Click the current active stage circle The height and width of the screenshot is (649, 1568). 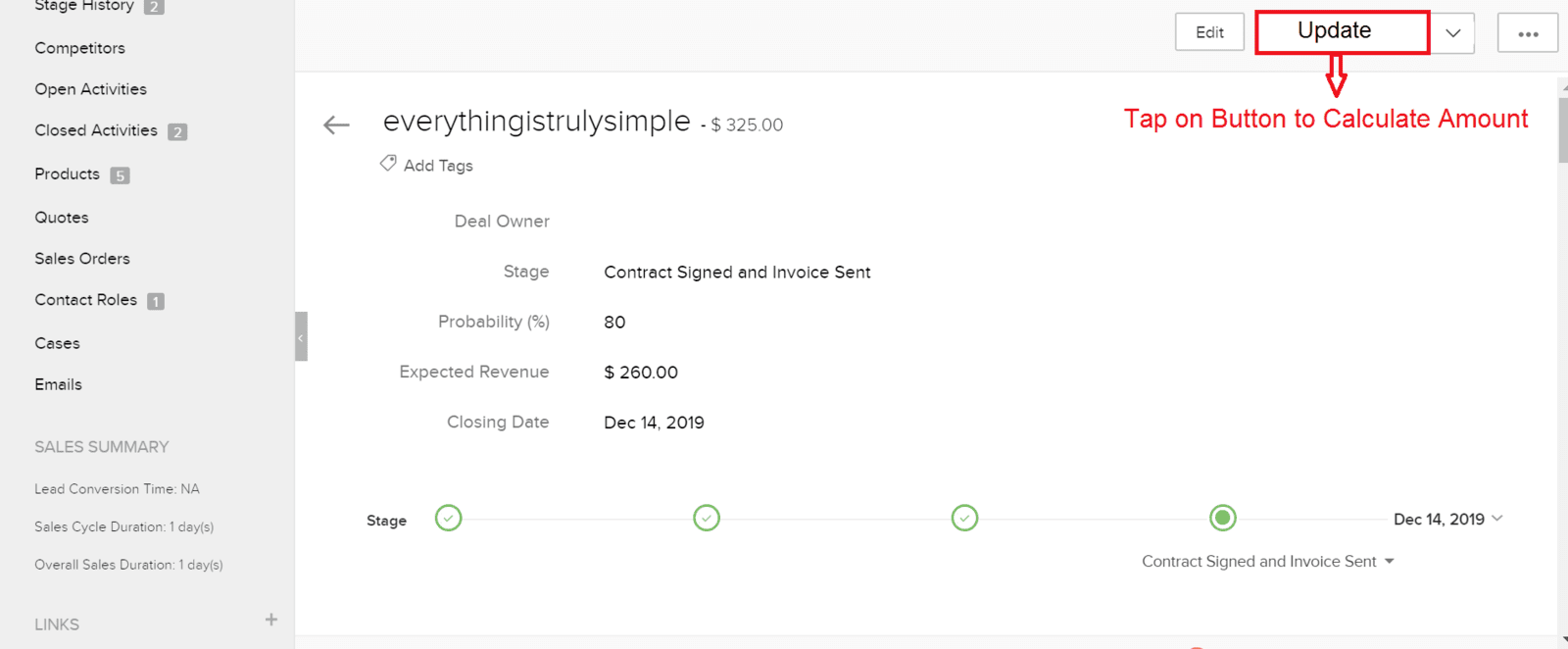coord(1223,518)
